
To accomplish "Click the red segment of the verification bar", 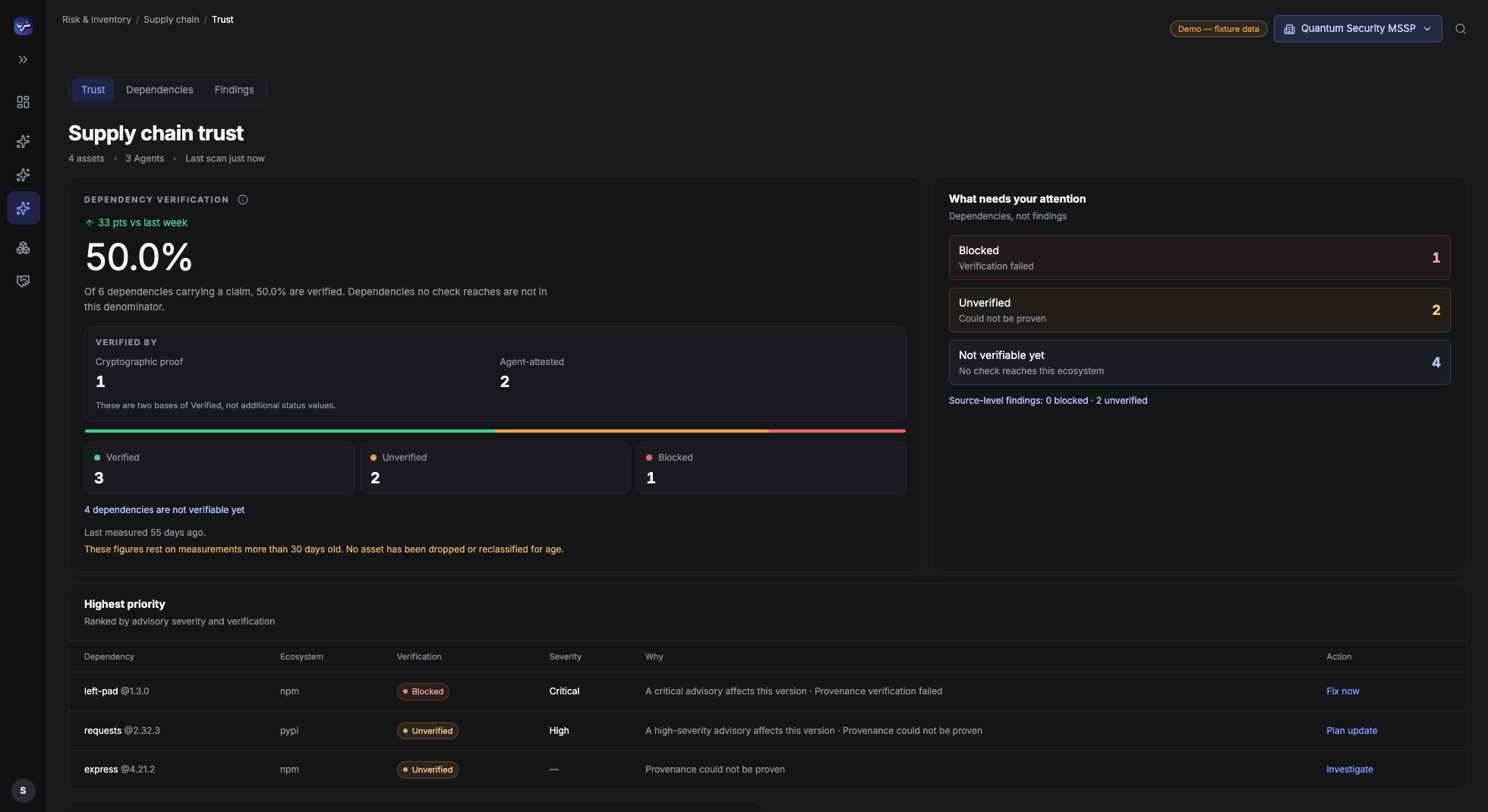I will click(x=837, y=431).
